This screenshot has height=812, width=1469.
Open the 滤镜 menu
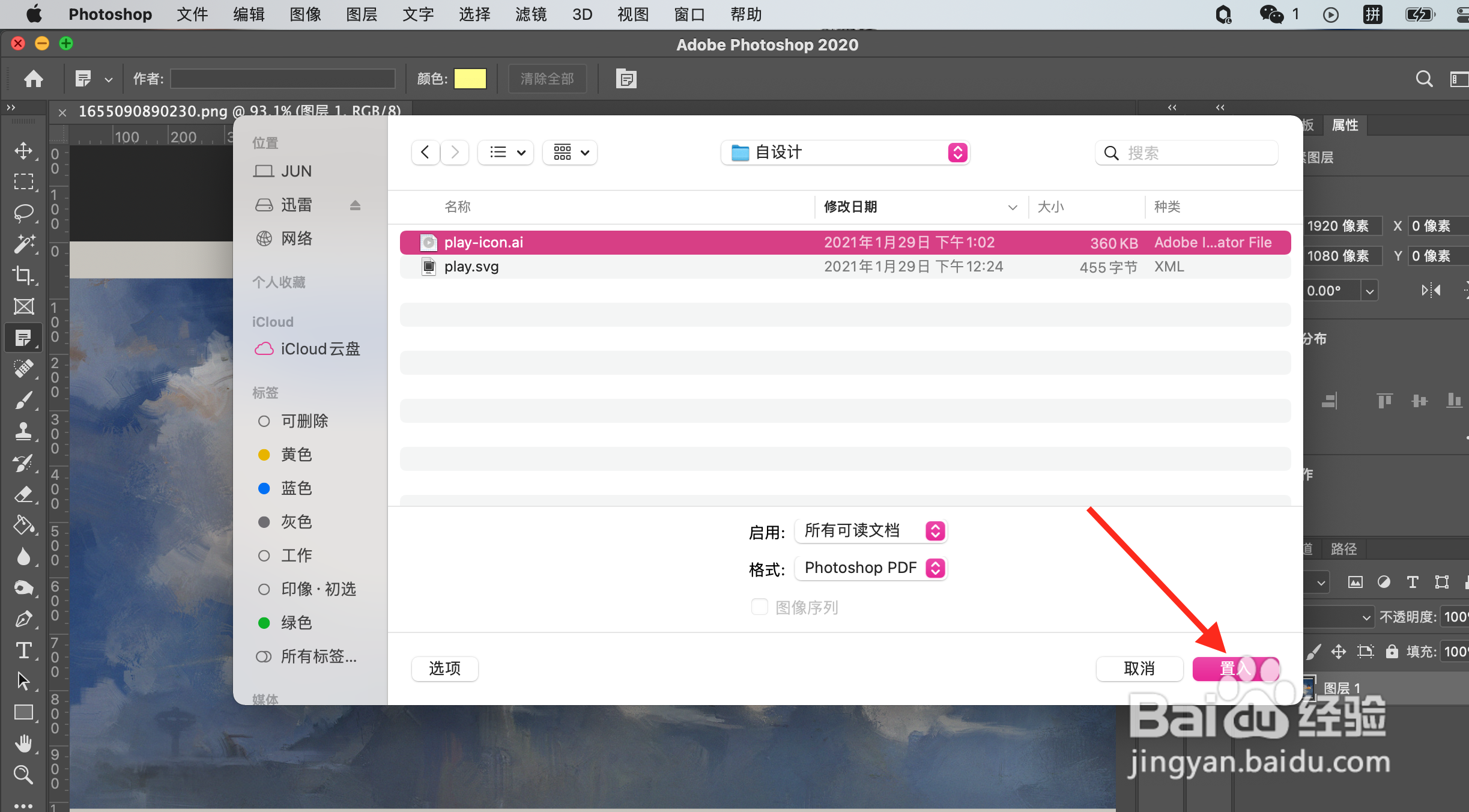pyautogui.click(x=531, y=14)
